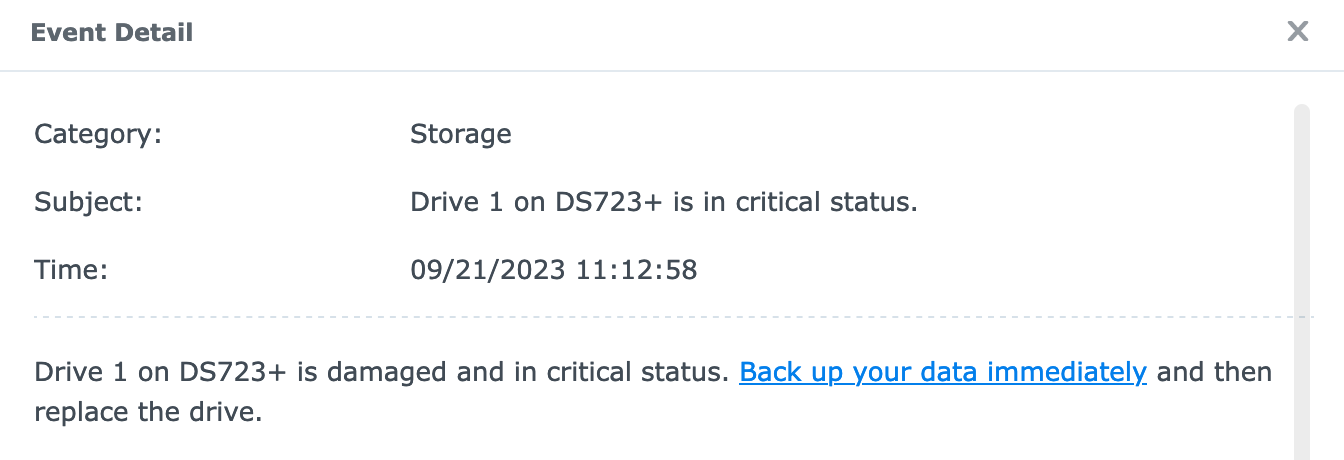The width and height of the screenshot is (1344, 460).
Task: Click the Time field label
Action: click(71, 270)
